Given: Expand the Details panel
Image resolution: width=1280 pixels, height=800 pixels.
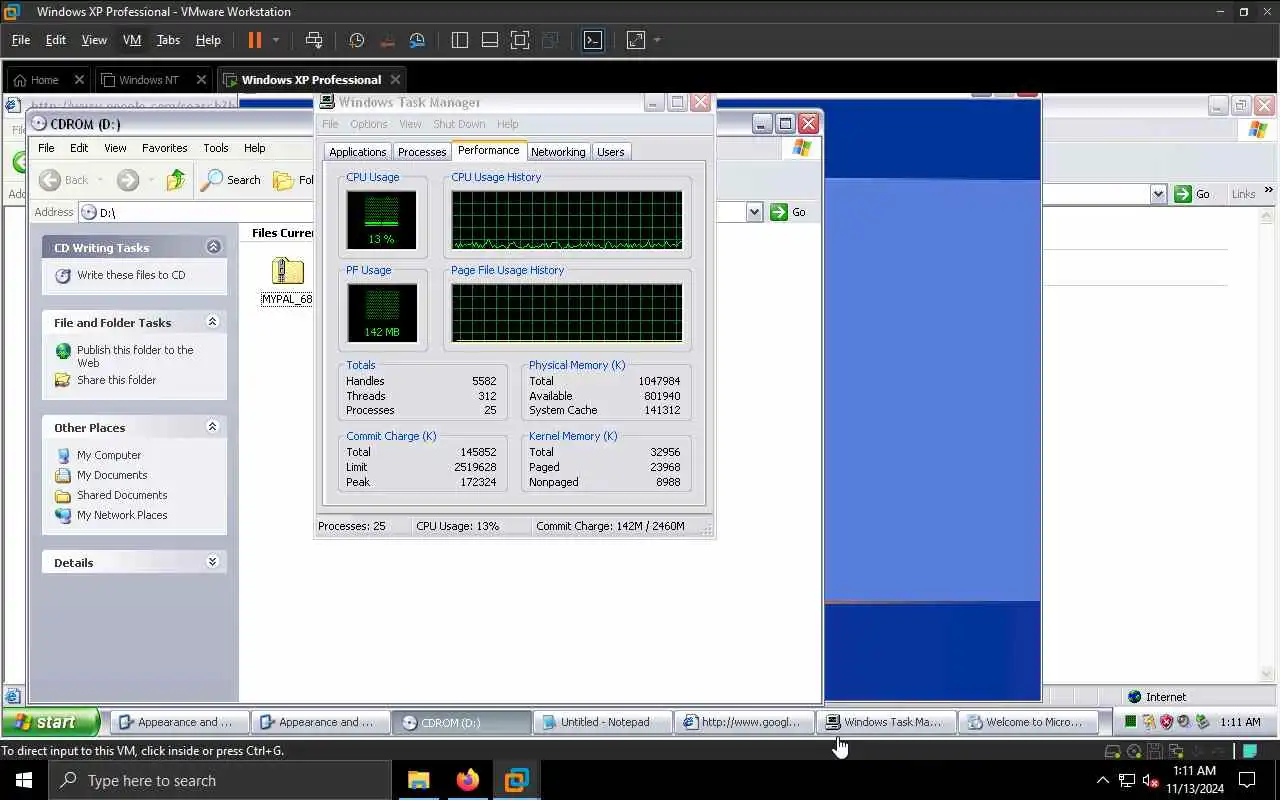Looking at the screenshot, I should [x=213, y=562].
